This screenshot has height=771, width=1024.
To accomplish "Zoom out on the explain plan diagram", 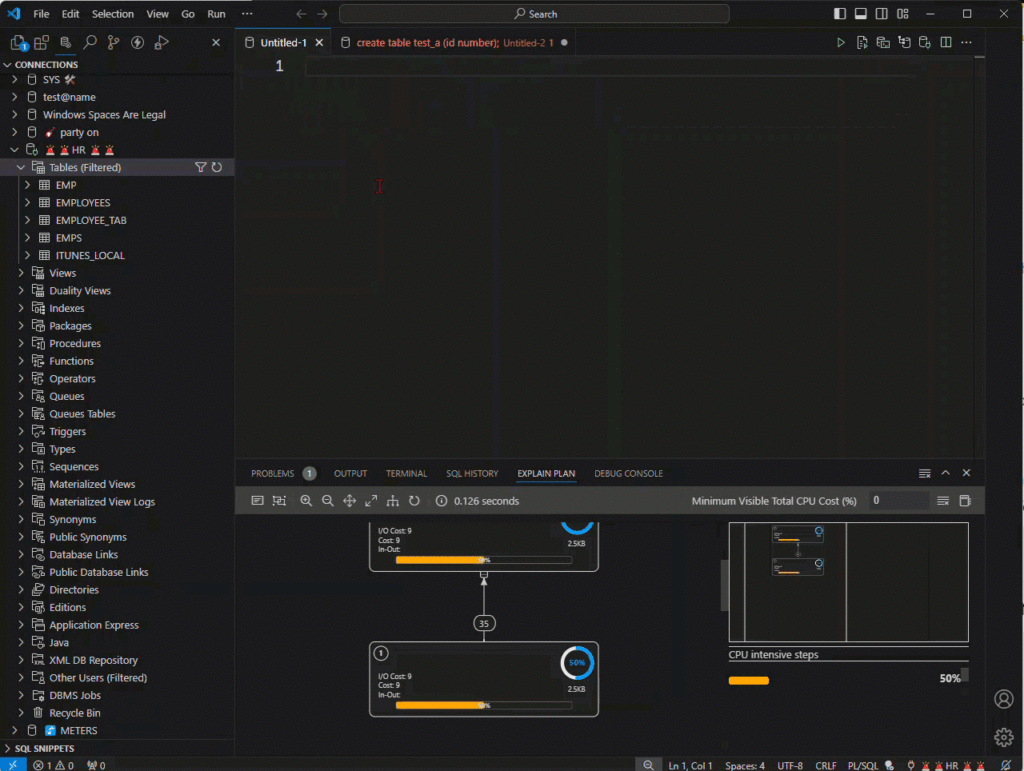I will pyautogui.click(x=327, y=501).
